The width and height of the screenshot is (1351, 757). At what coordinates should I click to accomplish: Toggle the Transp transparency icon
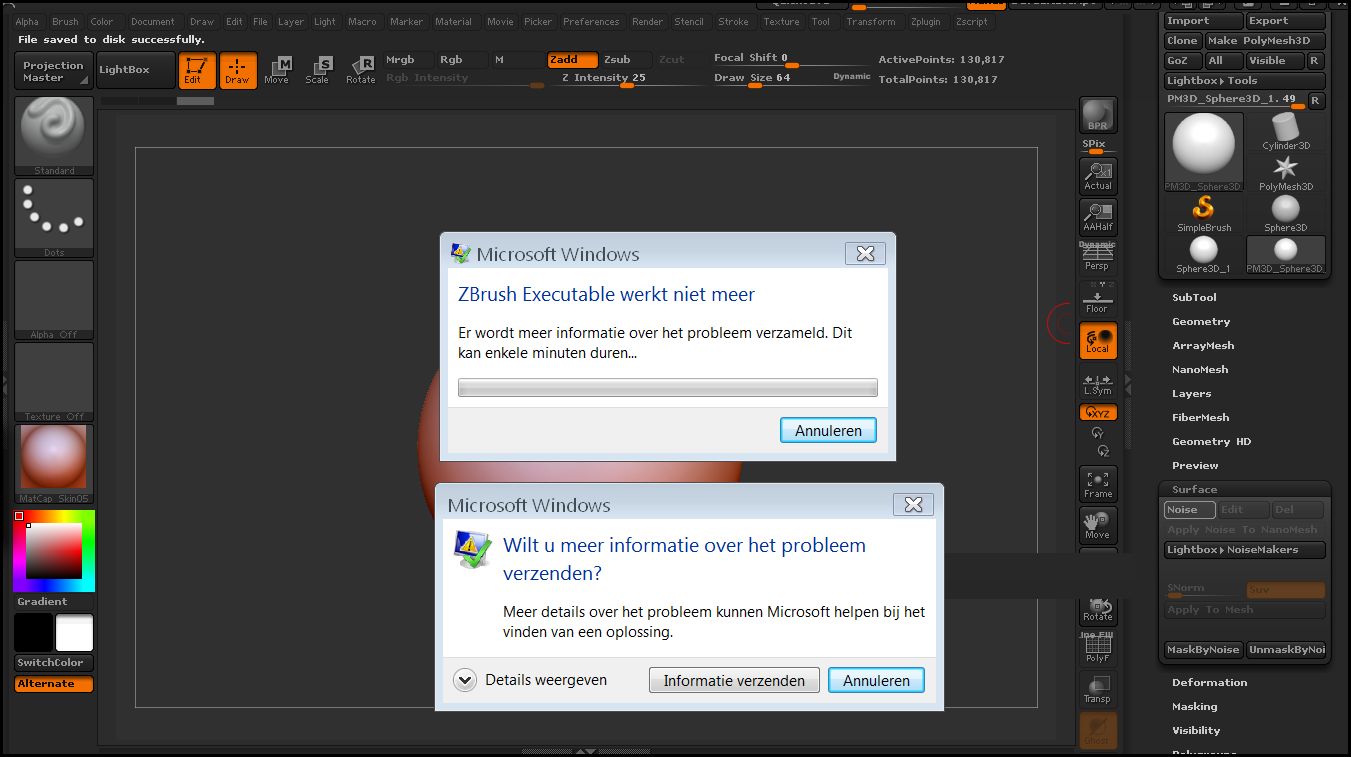coord(1098,689)
